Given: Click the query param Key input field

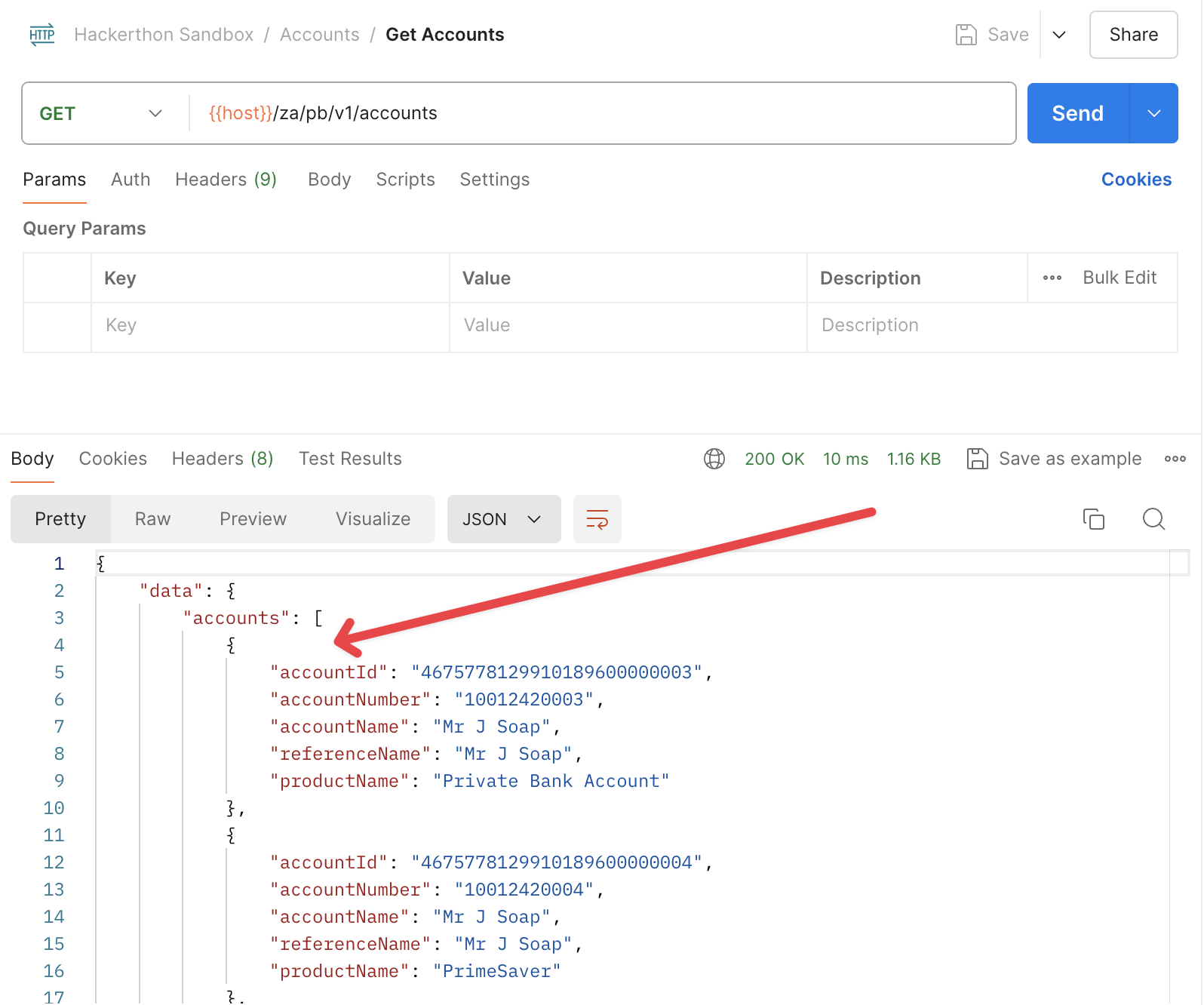Looking at the screenshot, I should (x=270, y=325).
